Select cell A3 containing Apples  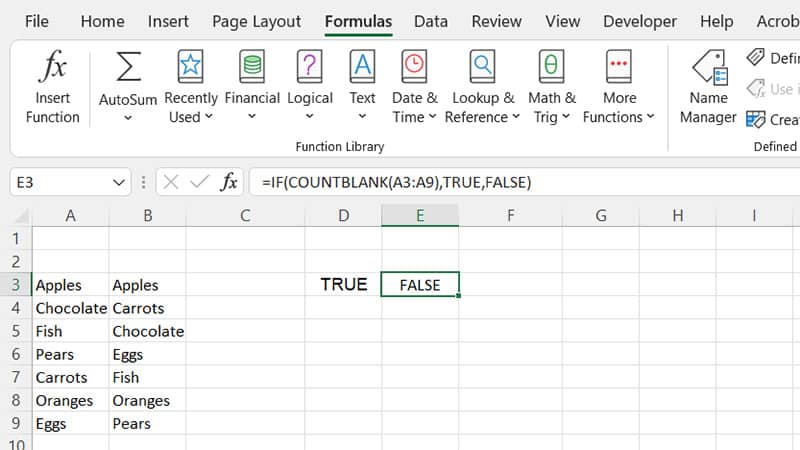point(70,285)
